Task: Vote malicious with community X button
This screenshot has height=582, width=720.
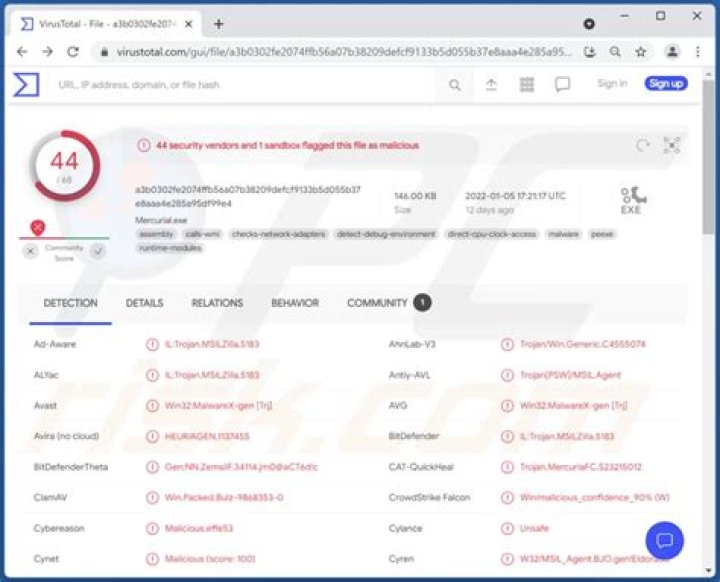Action: [x=31, y=252]
